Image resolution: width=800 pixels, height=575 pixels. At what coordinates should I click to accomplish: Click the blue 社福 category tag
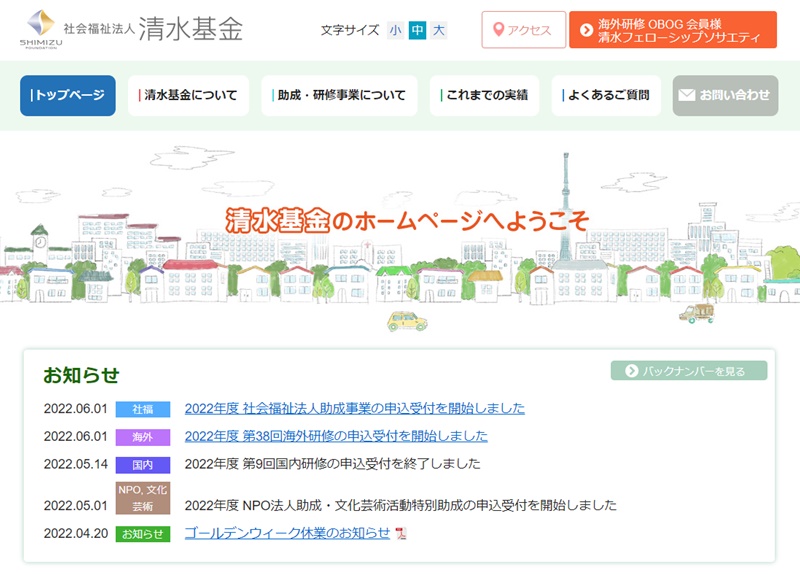coord(143,409)
